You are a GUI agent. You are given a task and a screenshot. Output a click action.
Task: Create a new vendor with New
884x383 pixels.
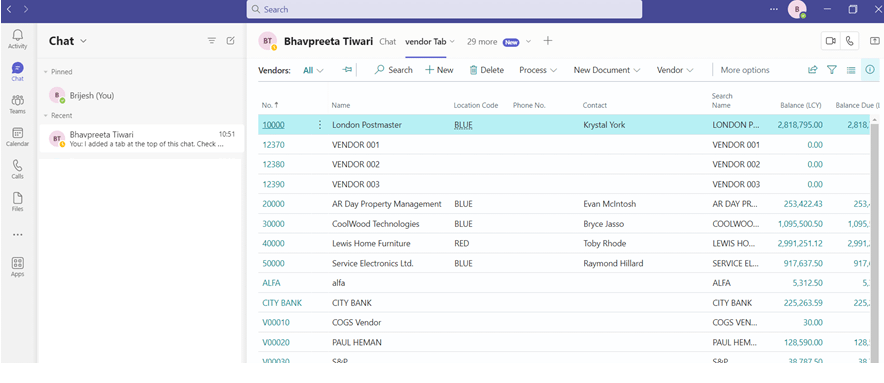pyautogui.click(x=439, y=70)
